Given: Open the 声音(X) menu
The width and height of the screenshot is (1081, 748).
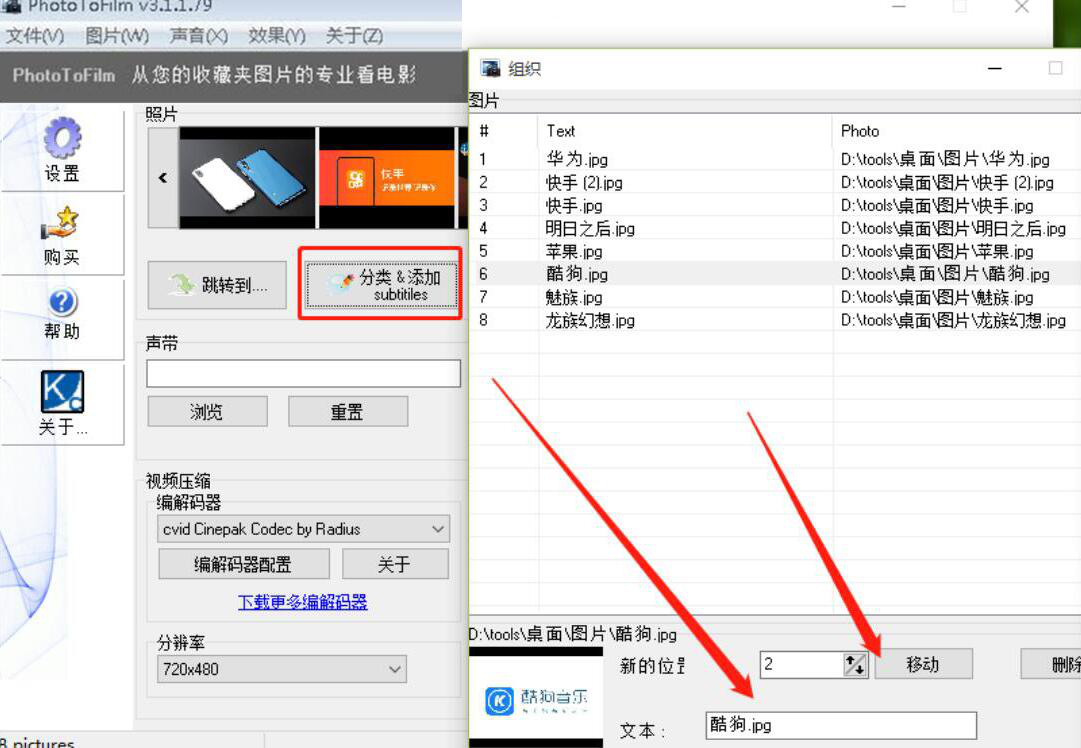Looking at the screenshot, I should 199,36.
